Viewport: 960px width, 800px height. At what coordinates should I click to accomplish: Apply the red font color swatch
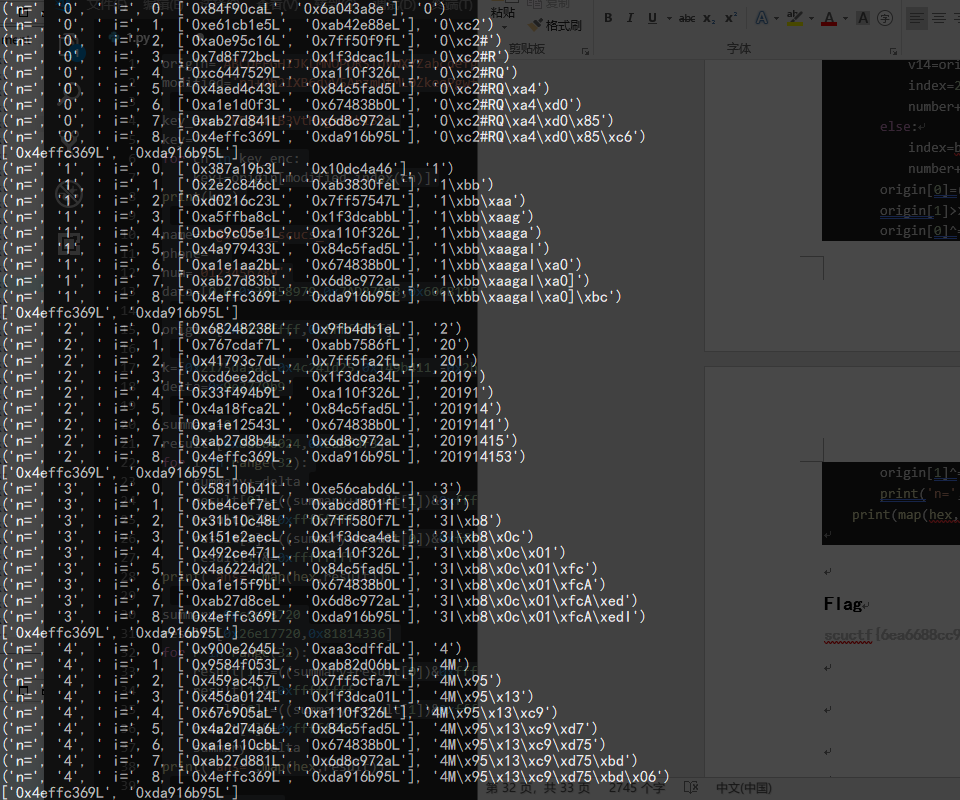pos(828,18)
